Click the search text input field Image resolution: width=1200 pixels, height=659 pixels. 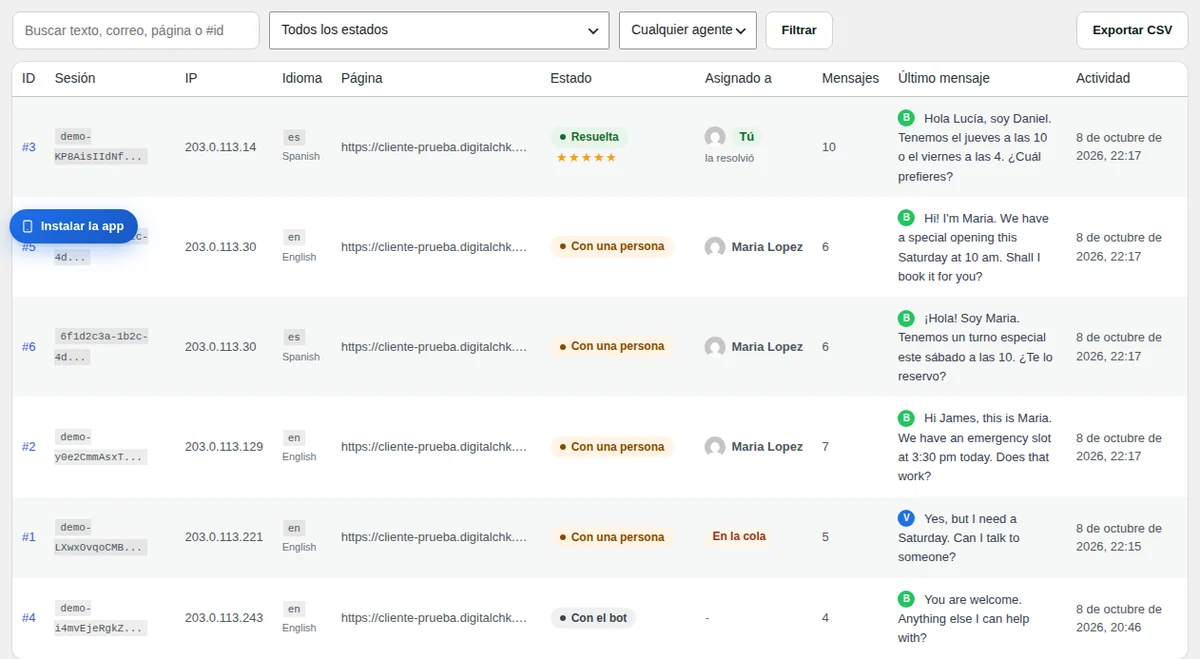pos(136,30)
